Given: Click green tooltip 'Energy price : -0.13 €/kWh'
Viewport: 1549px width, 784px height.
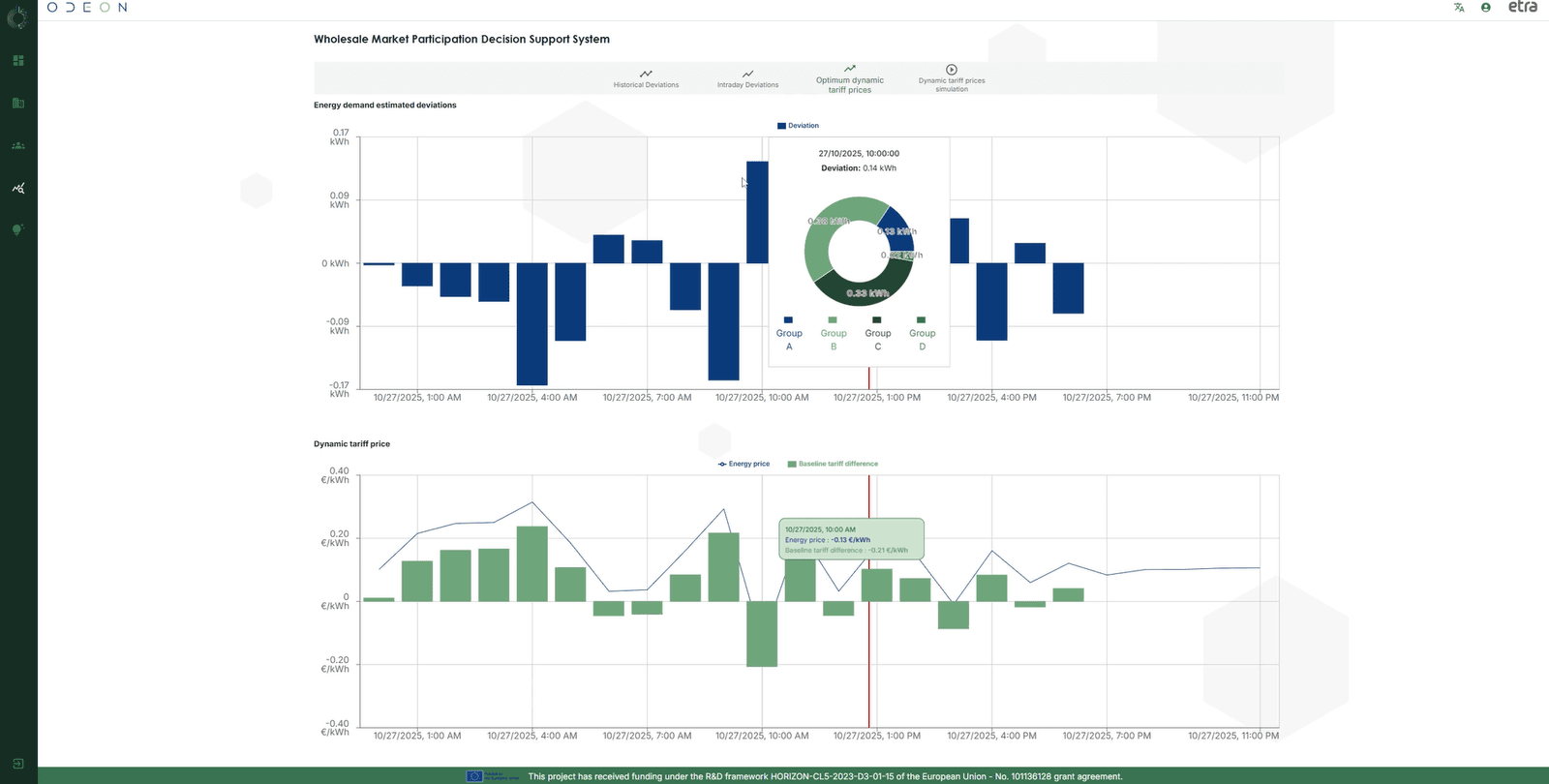Looking at the screenshot, I should (828, 540).
